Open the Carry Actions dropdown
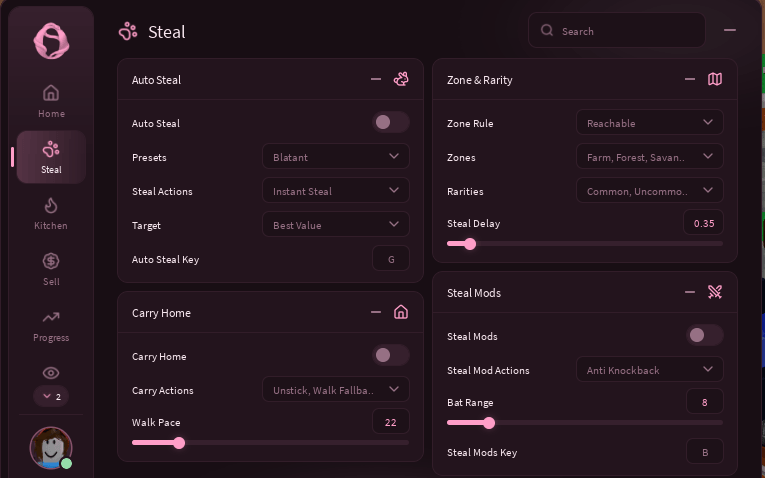765x478 pixels. tap(336, 389)
